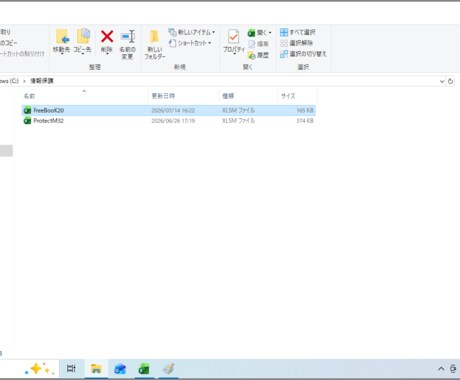Click the 履歴 (History) ribbon item
Viewport: 460px width, 380px height.
(258, 55)
